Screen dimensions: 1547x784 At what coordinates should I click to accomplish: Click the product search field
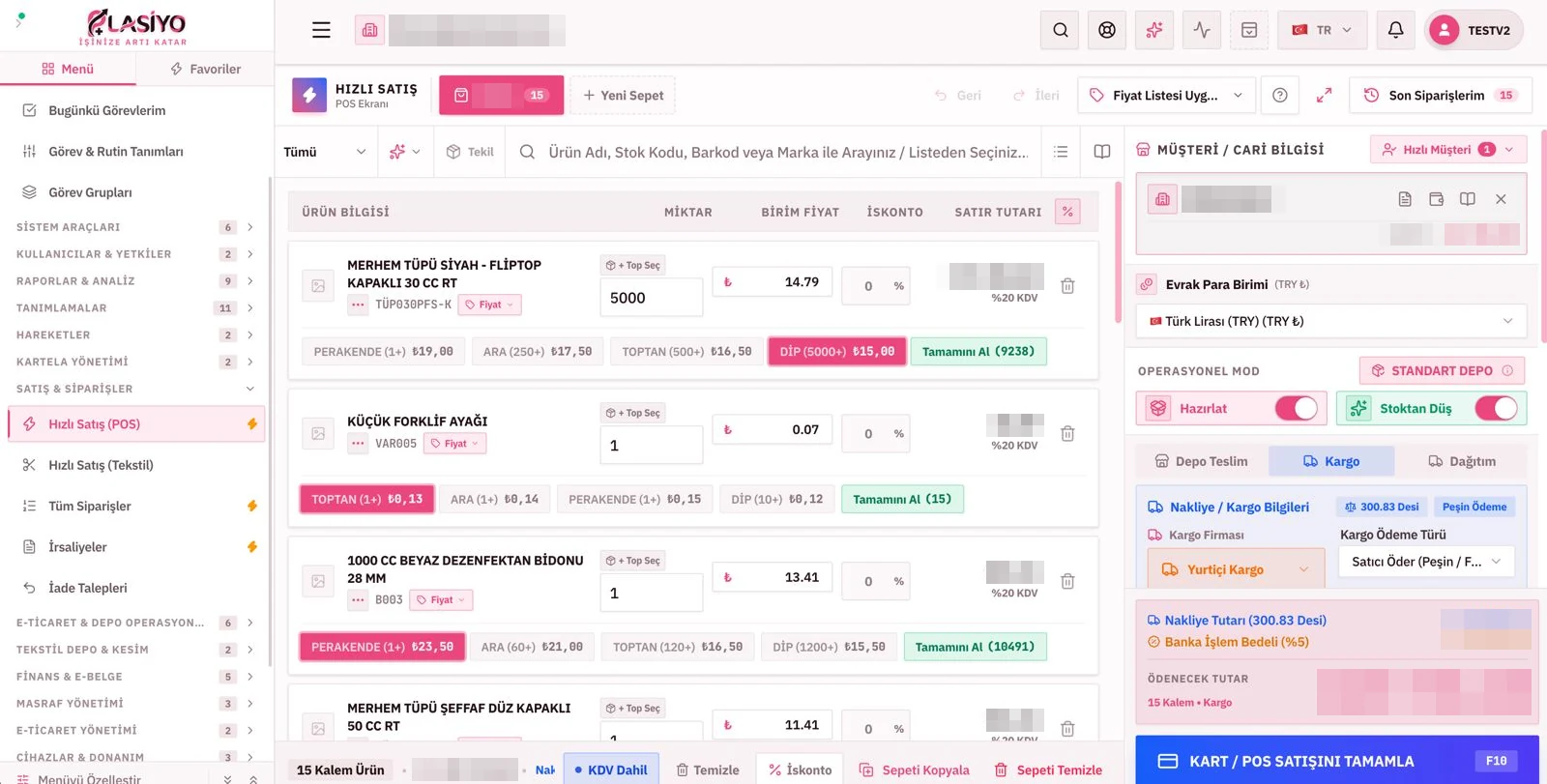pyautogui.click(x=773, y=152)
